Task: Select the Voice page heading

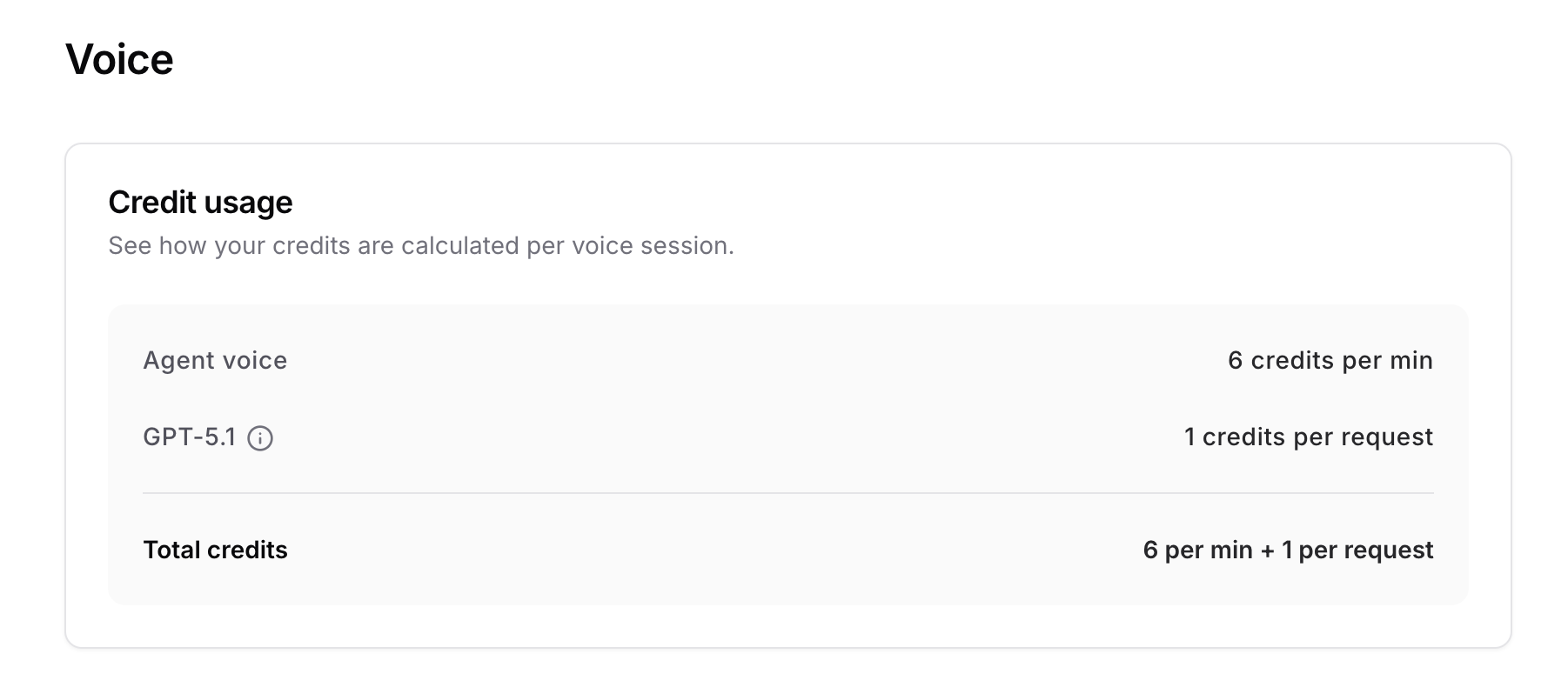Action: pyautogui.click(x=120, y=58)
